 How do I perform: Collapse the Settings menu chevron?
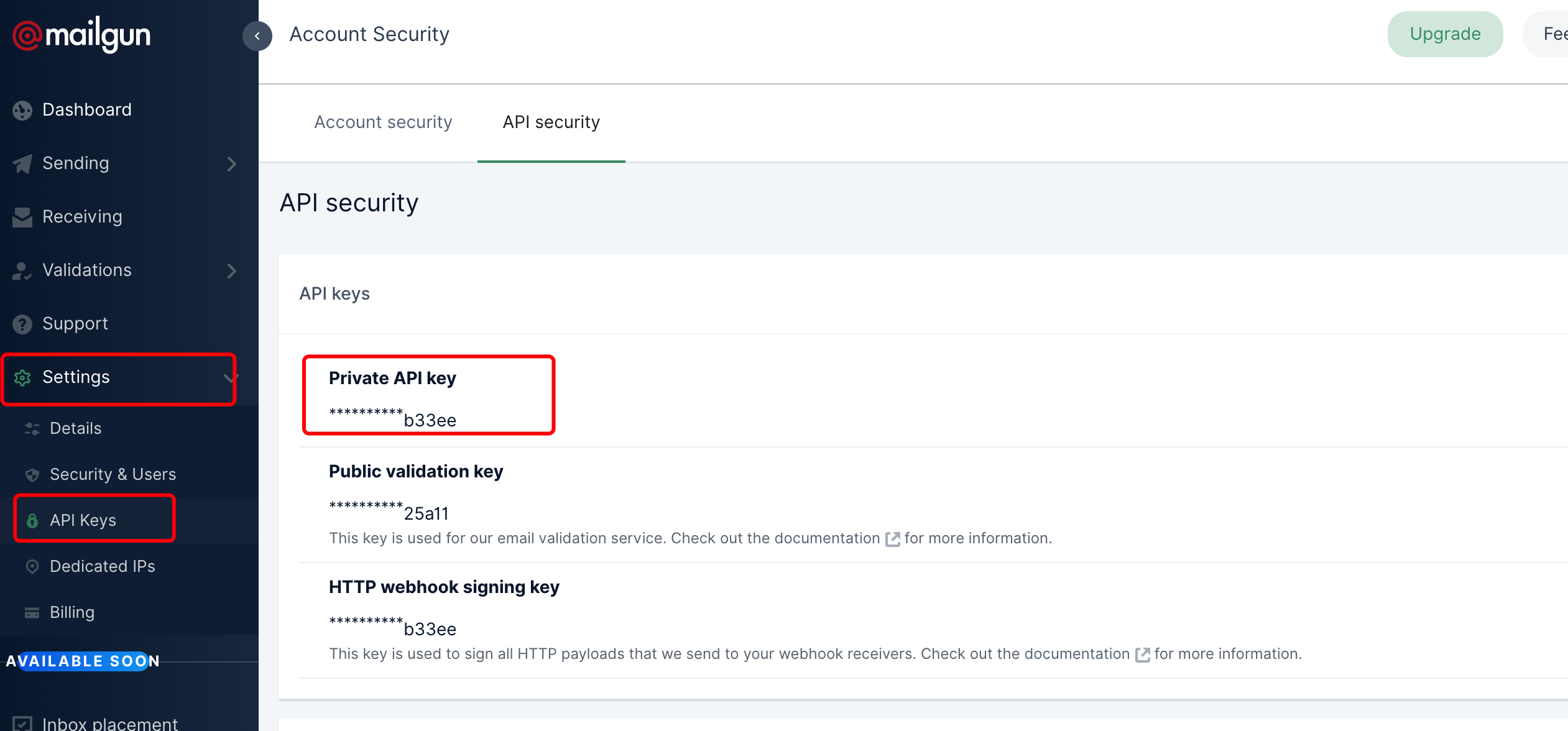[230, 377]
